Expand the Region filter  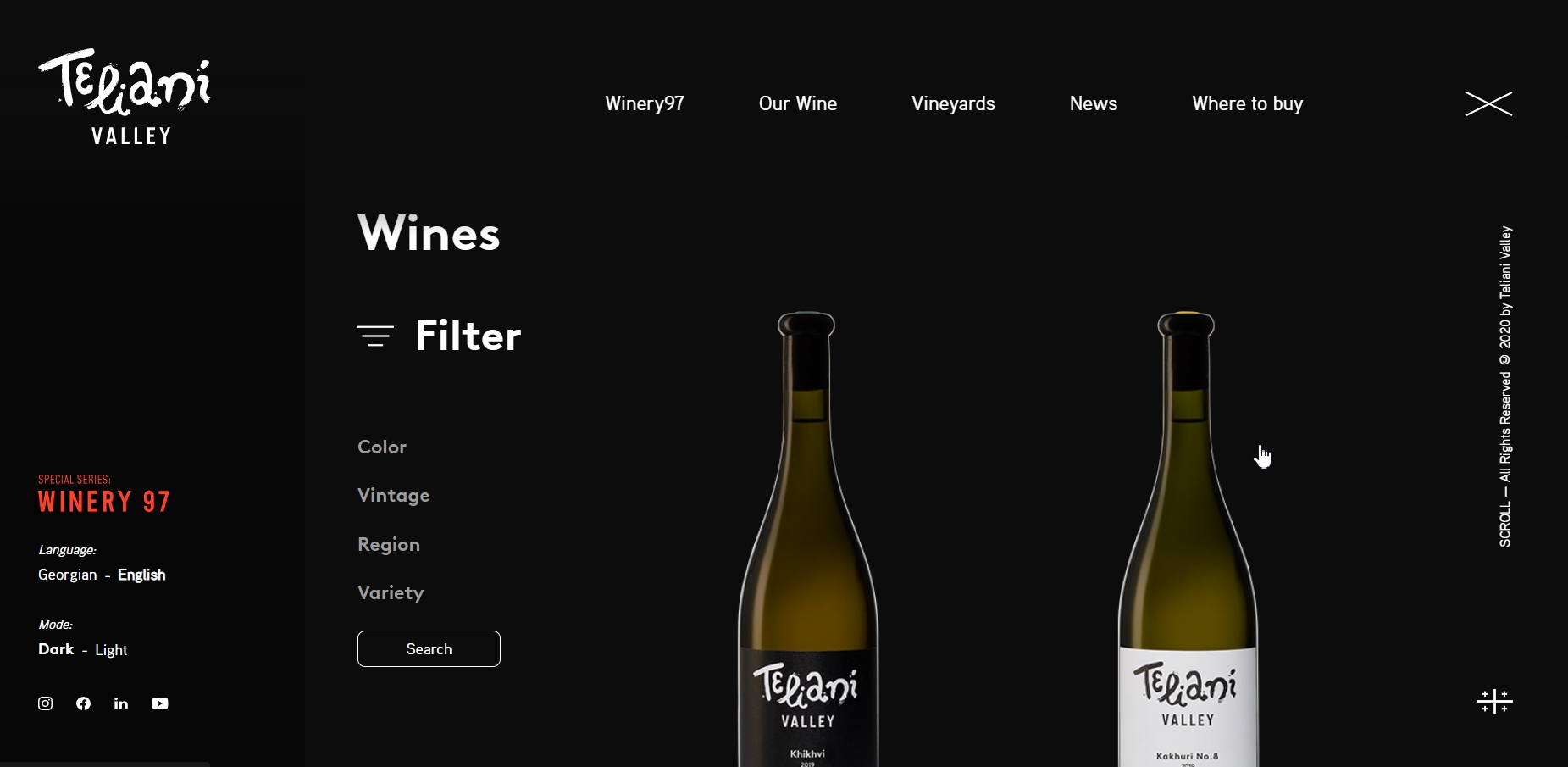(x=389, y=544)
